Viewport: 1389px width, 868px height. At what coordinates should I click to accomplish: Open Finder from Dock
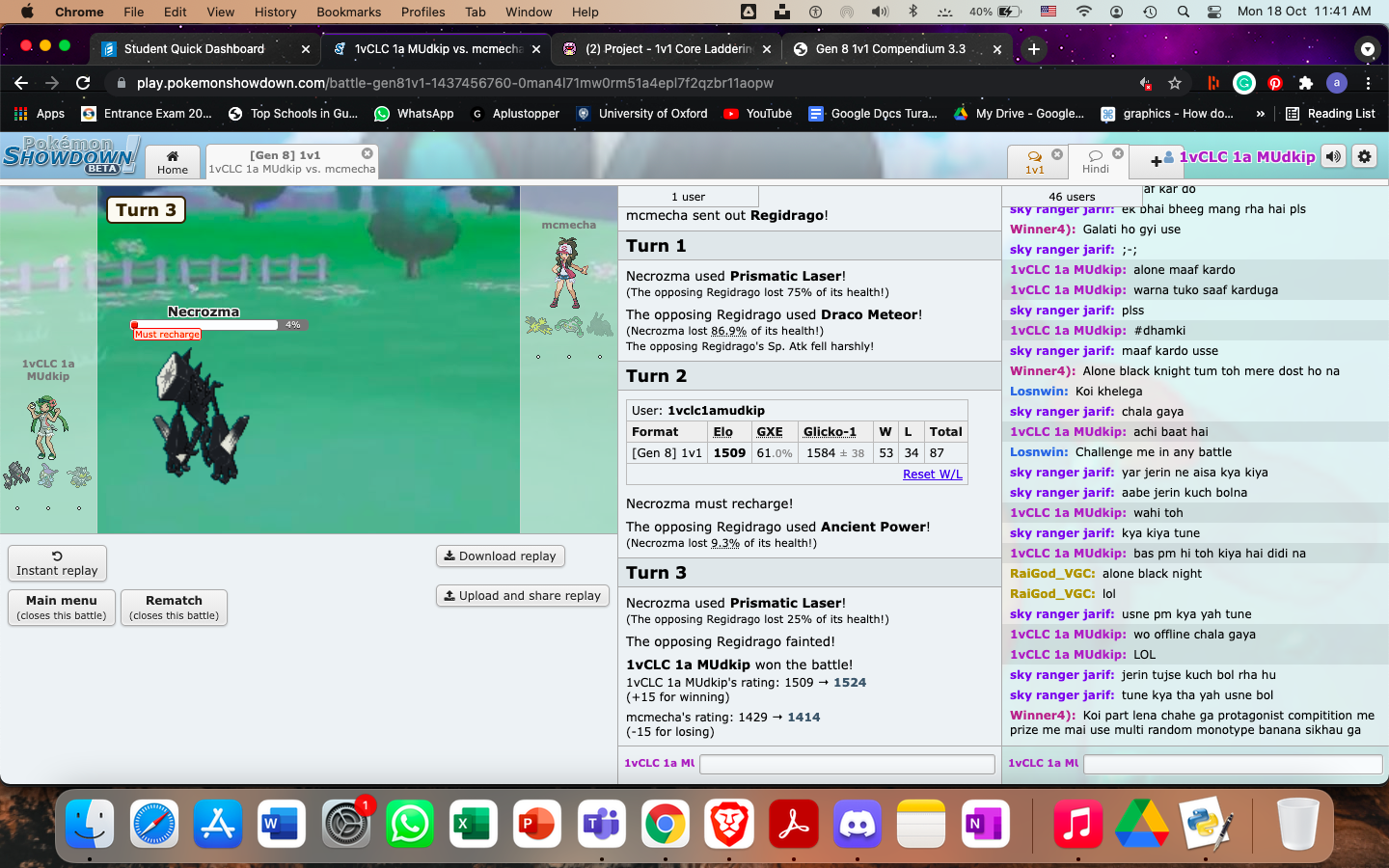click(89, 825)
